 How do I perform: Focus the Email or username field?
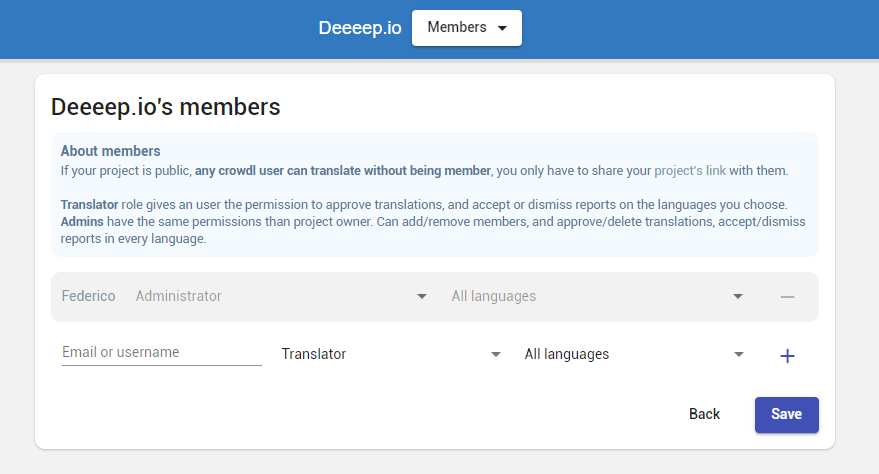pos(161,352)
